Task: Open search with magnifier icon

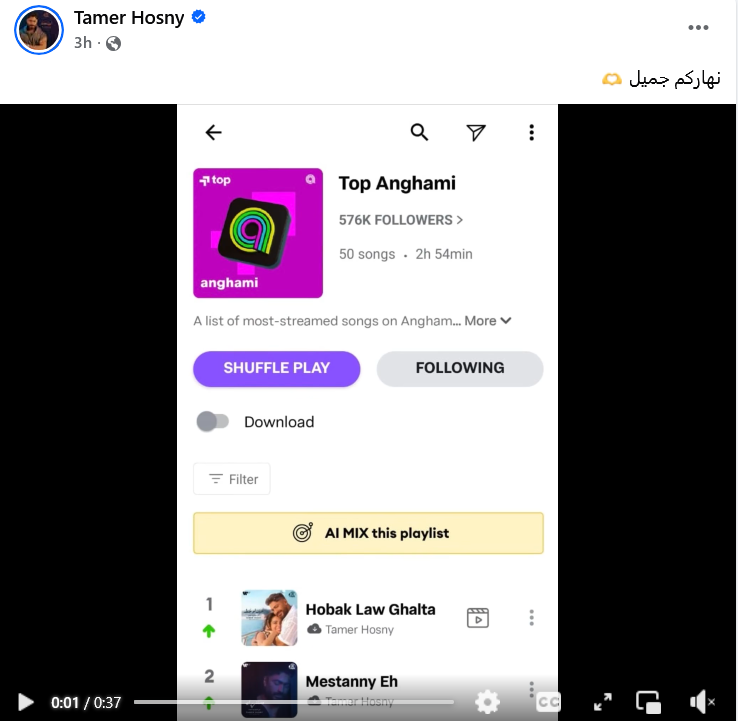Action: point(419,132)
